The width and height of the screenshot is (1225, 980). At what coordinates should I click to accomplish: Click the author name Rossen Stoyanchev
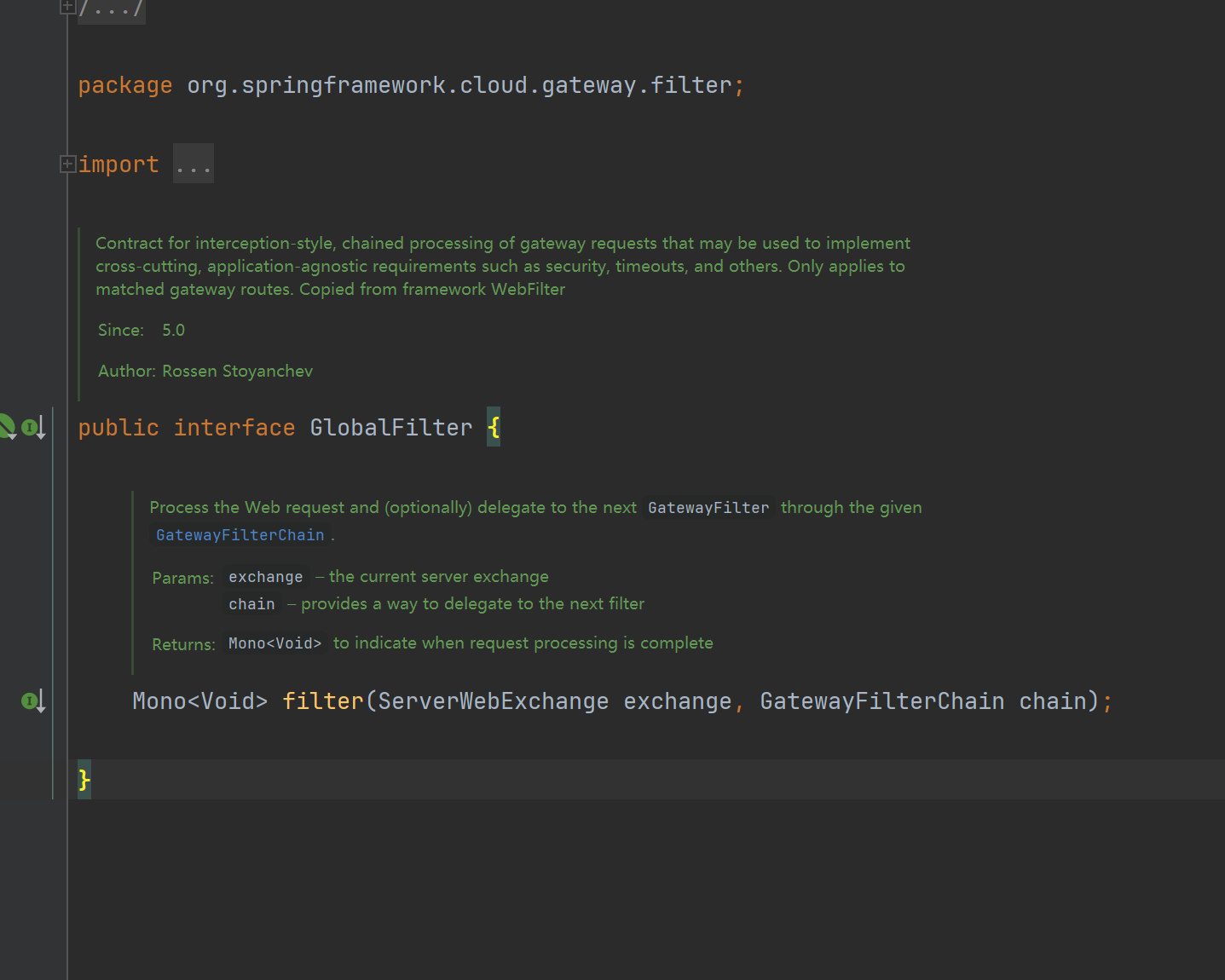[237, 371]
